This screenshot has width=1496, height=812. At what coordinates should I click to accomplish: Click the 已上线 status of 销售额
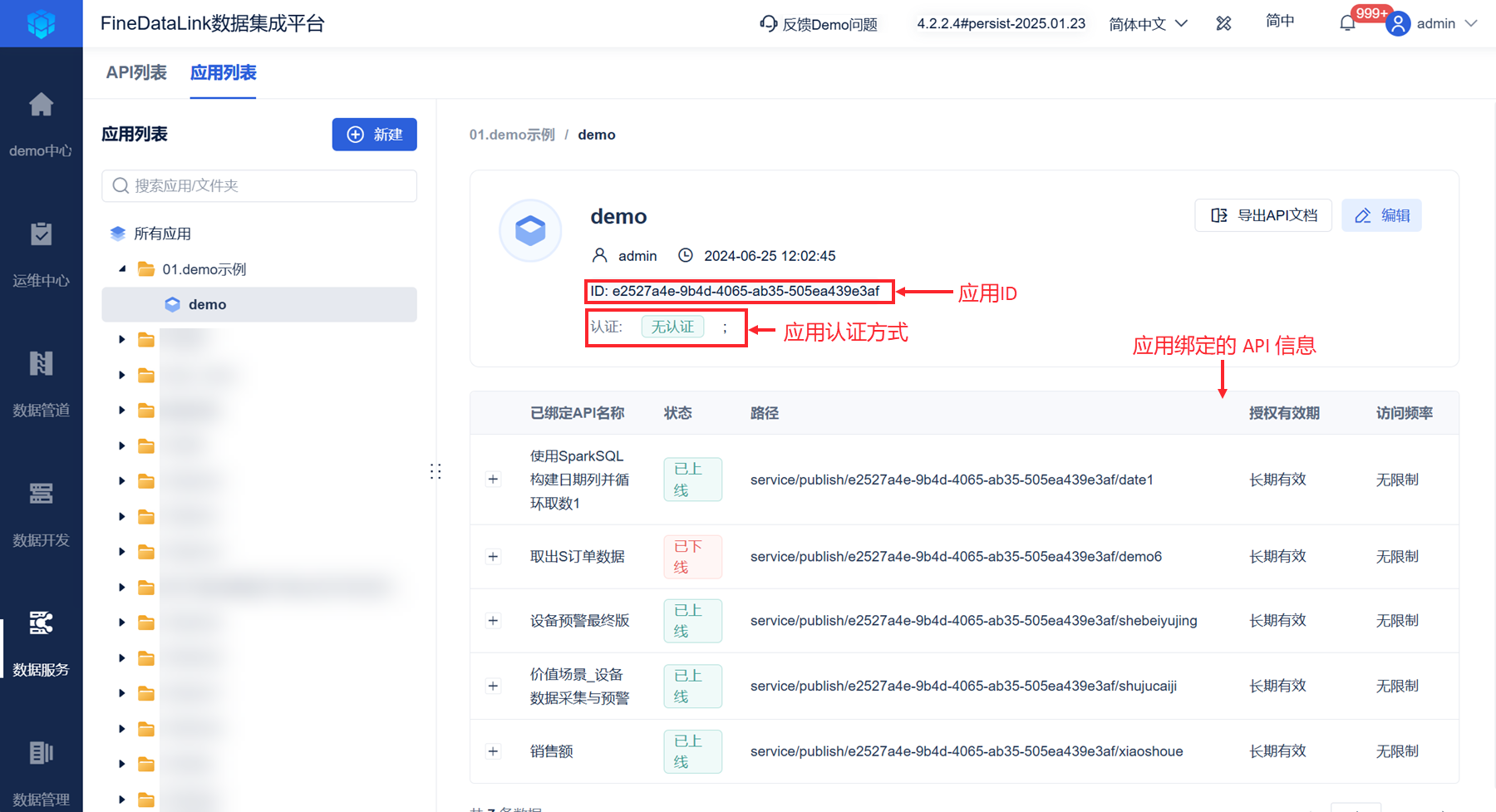tap(693, 751)
